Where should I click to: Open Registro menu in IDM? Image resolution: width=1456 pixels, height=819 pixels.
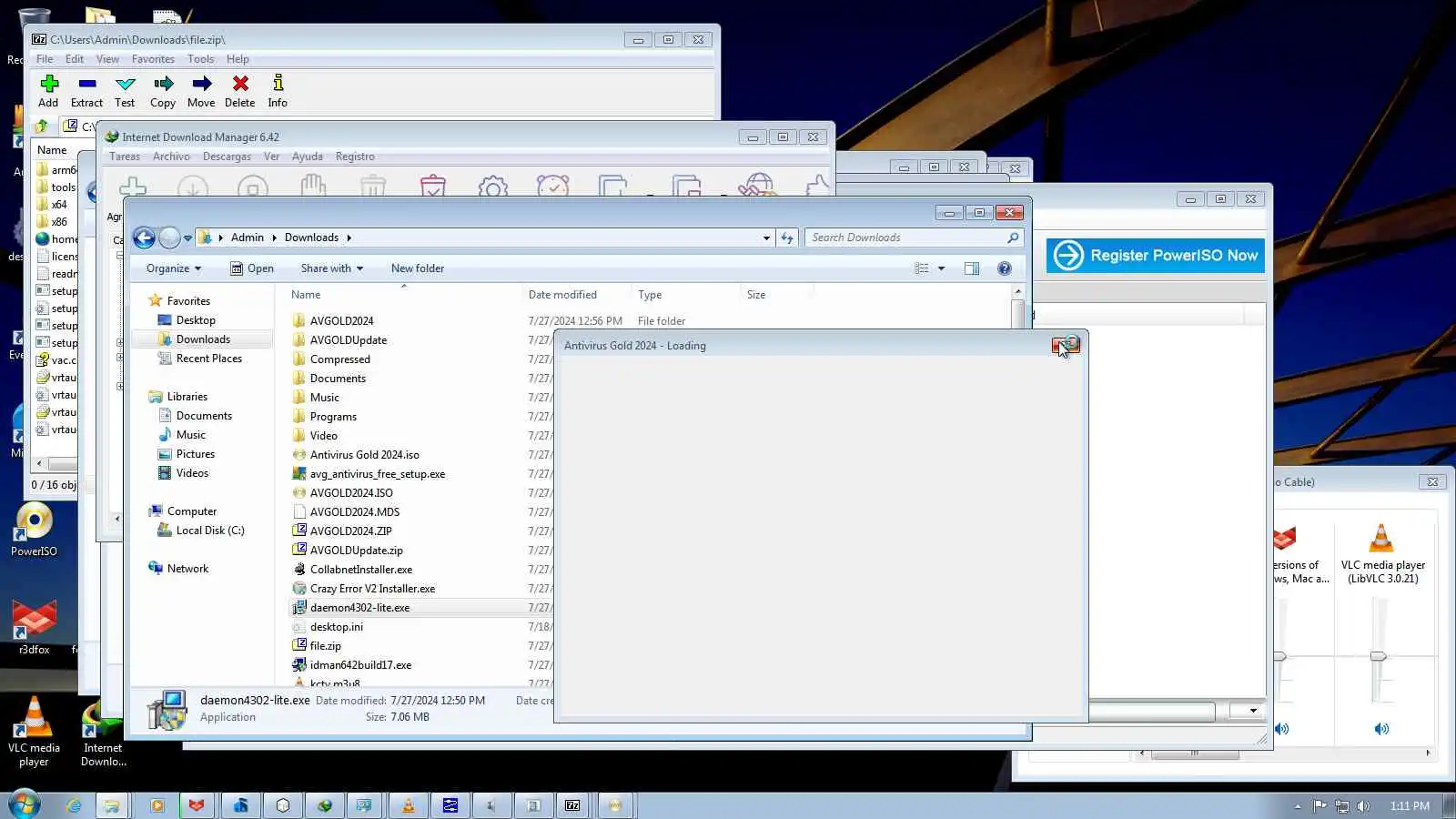355,157
